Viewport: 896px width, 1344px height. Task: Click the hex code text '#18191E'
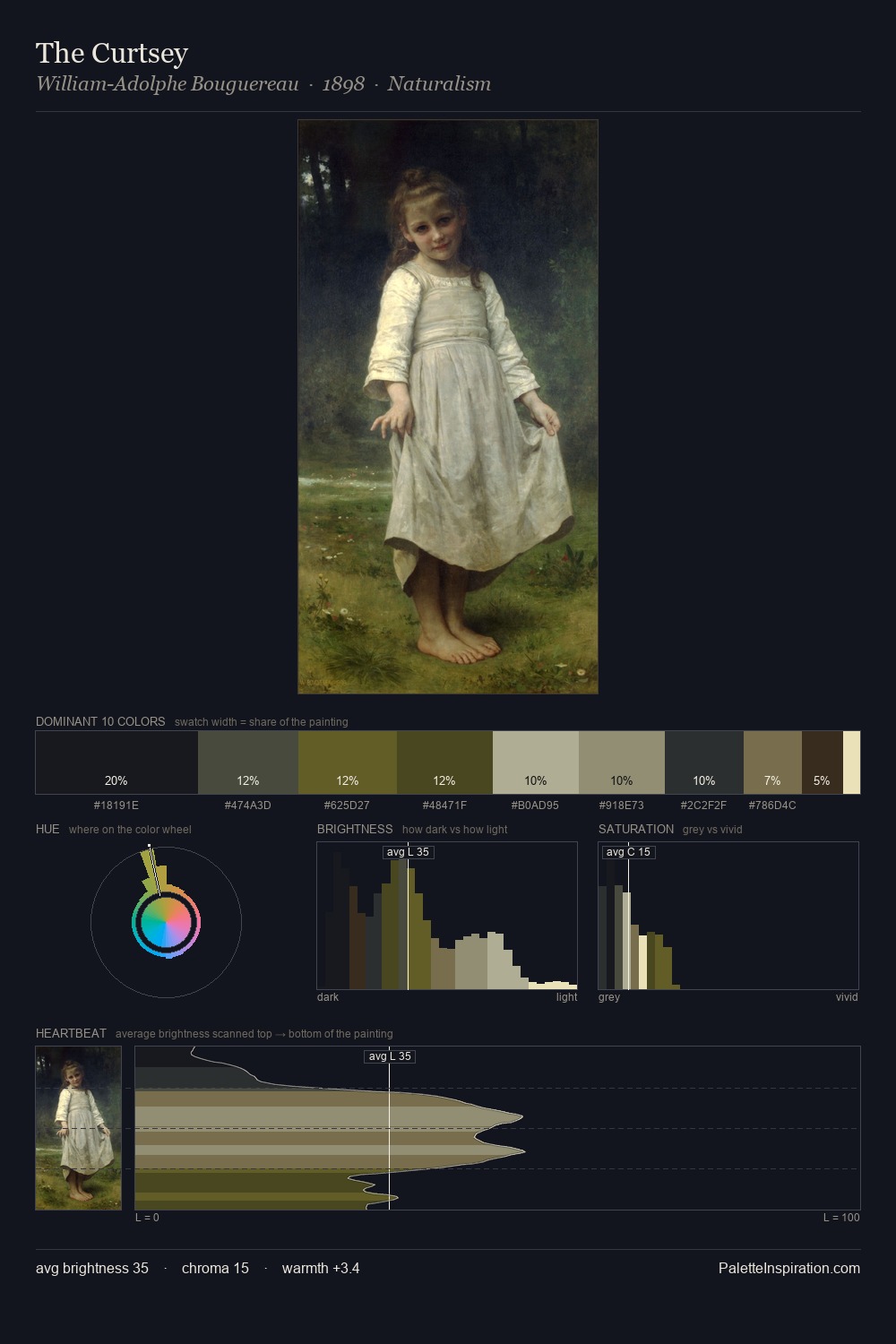(116, 806)
